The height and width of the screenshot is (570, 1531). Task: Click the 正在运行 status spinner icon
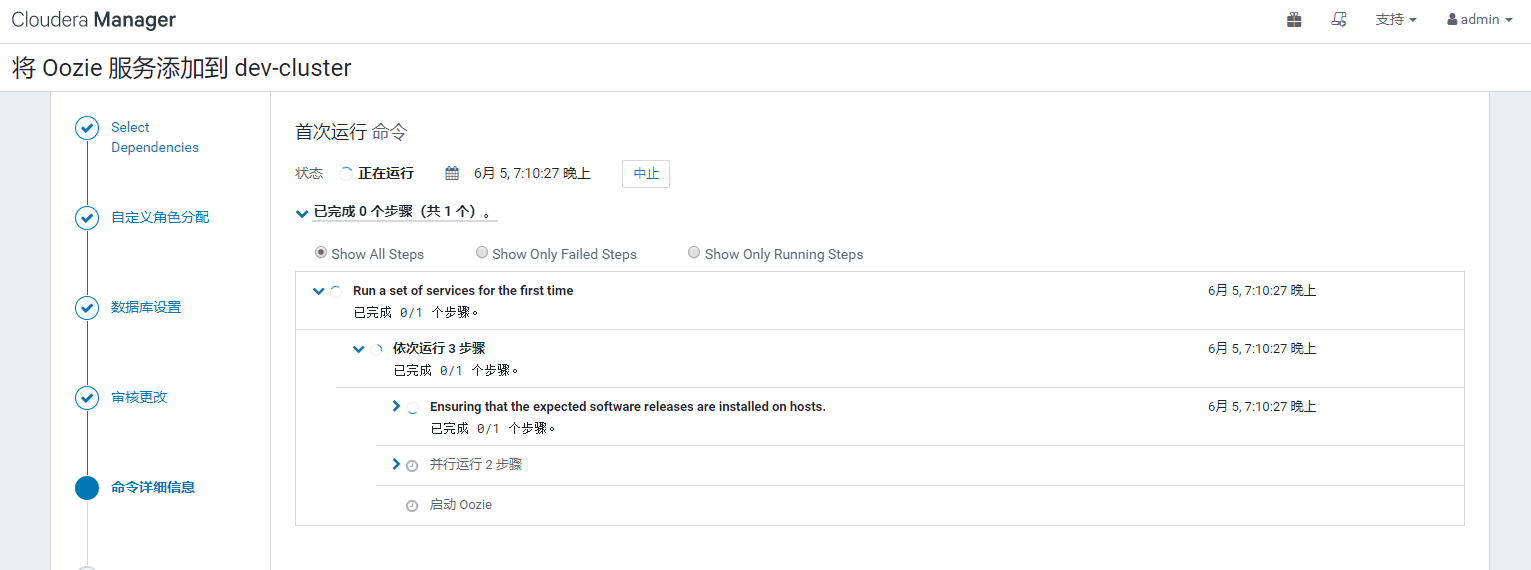pos(346,173)
